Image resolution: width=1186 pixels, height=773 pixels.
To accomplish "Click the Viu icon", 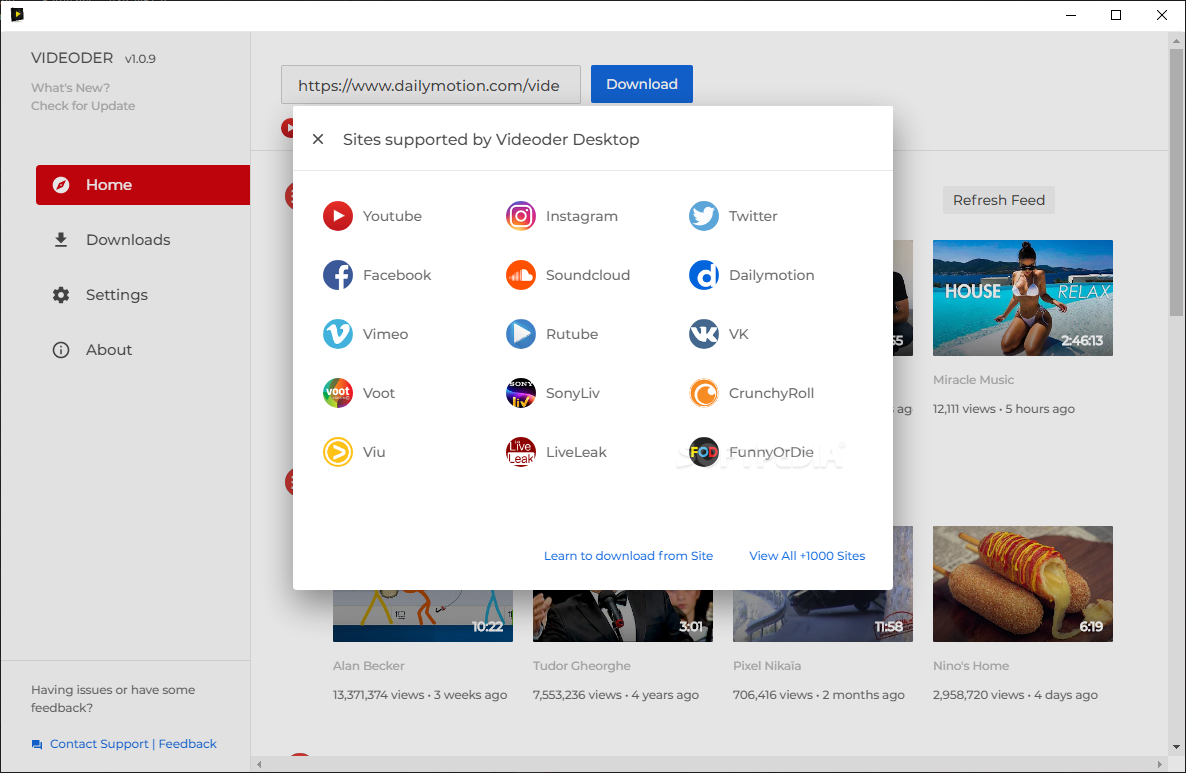I will 337,452.
